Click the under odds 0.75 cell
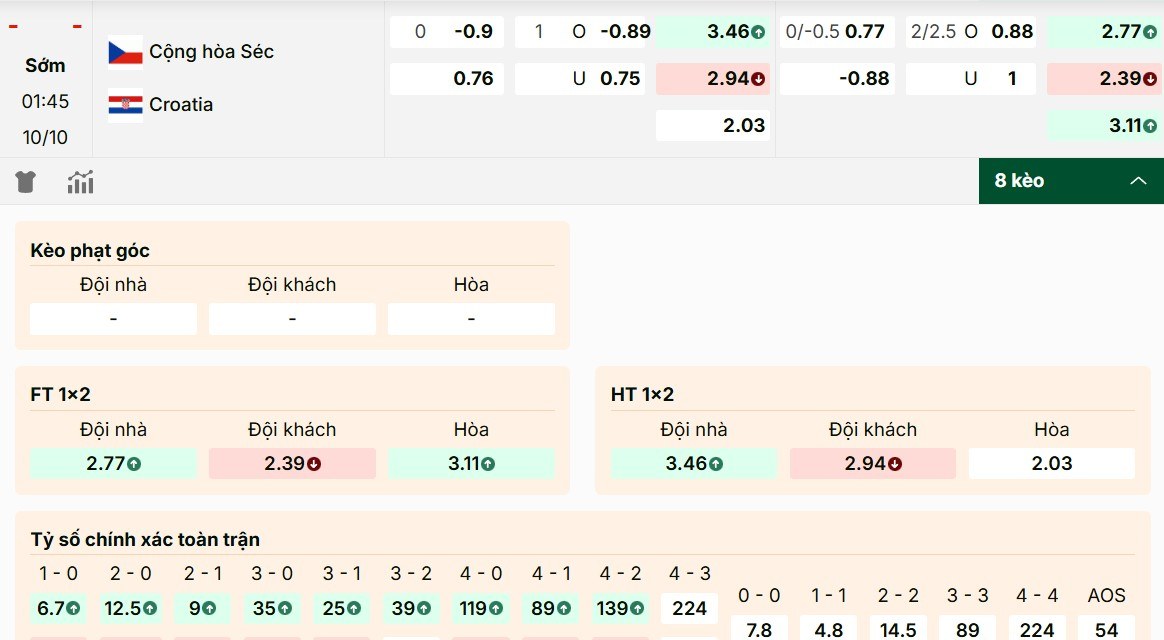Viewport: 1164px width, 640px height. click(x=580, y=78)
